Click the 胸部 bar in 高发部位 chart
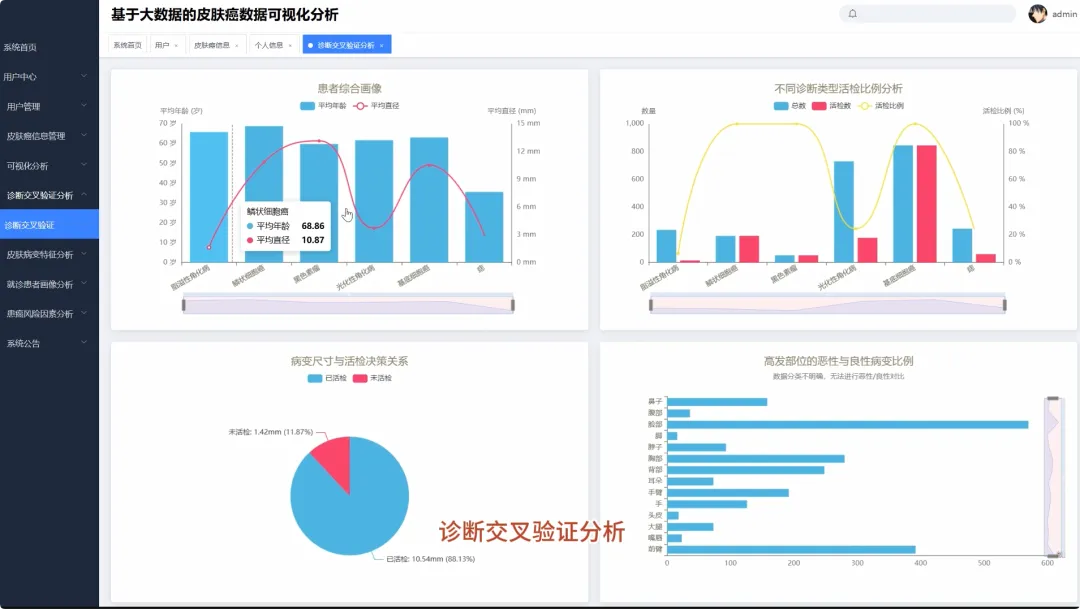 756,458
